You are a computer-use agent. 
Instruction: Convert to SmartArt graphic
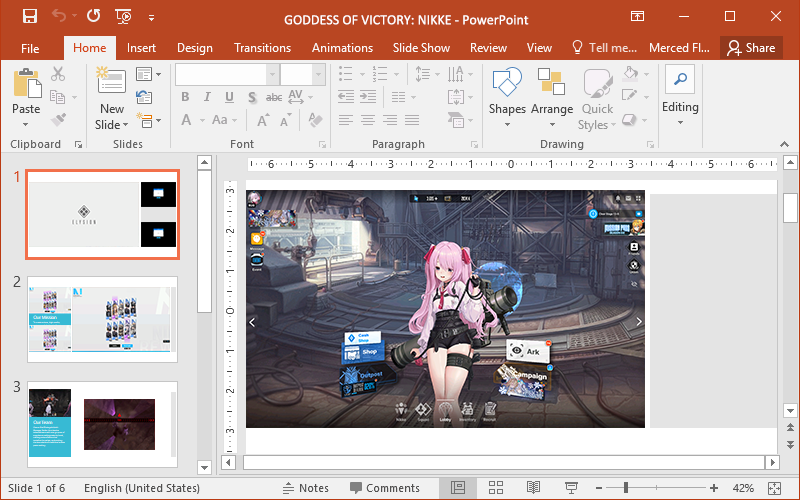460,120
